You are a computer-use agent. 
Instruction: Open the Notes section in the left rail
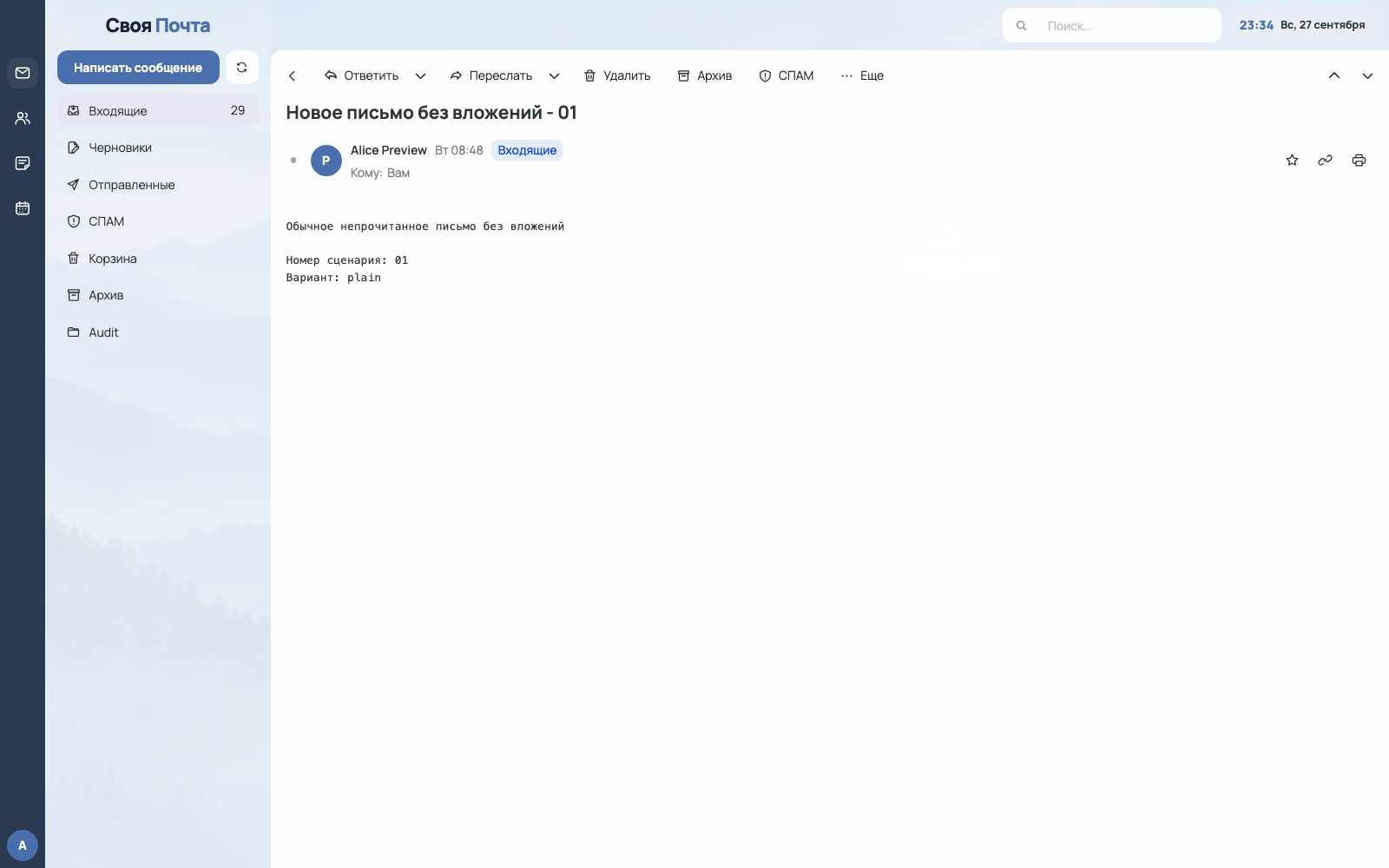(23, 163)
